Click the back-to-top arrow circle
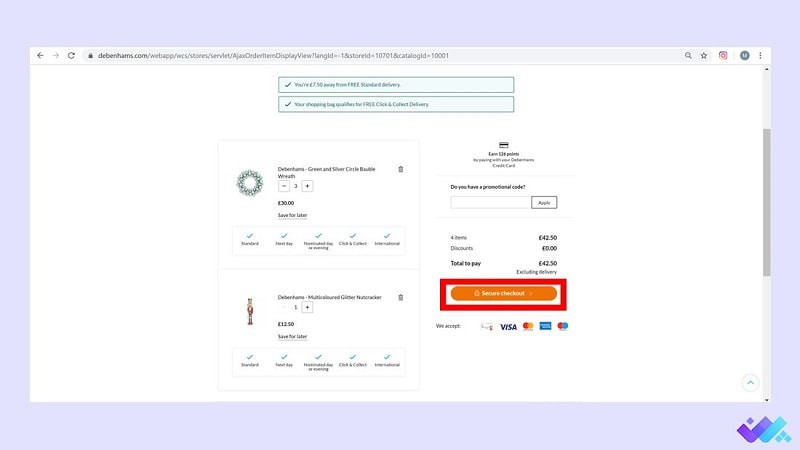The image size is (800, 450). click(750, 383)
